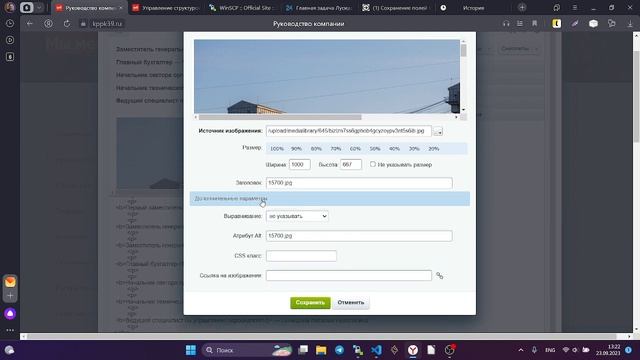Image resolution: width=640 pixels, height=360 pixels.
Task: Open Task View from taskbar
Action: tap(303, 350)
